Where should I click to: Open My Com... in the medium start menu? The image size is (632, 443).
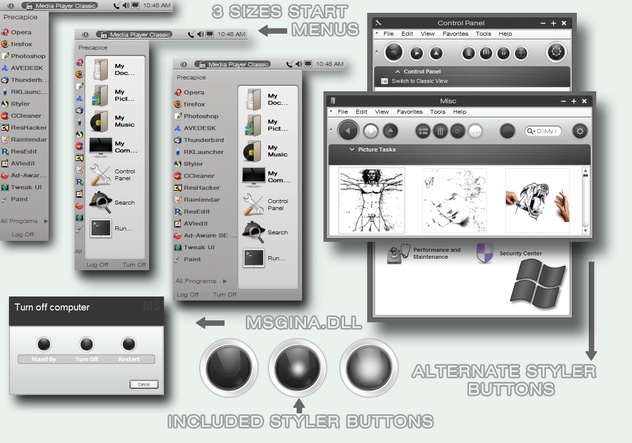(x=113, y=147)
